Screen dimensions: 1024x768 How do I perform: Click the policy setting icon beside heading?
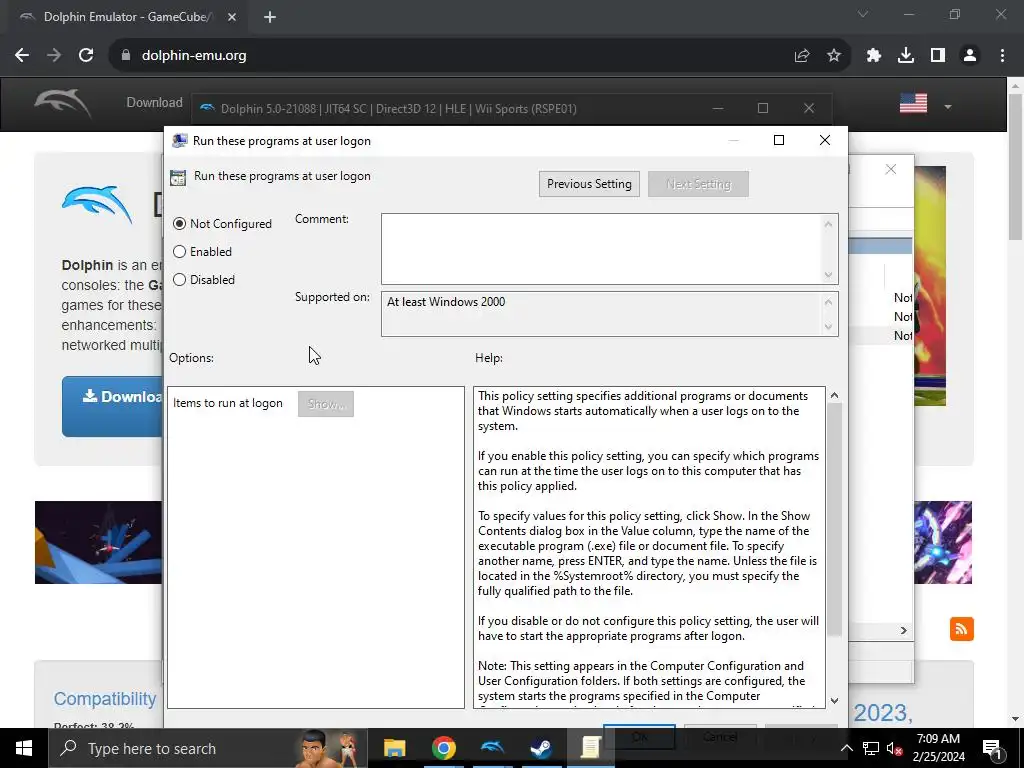coord(178,177)
